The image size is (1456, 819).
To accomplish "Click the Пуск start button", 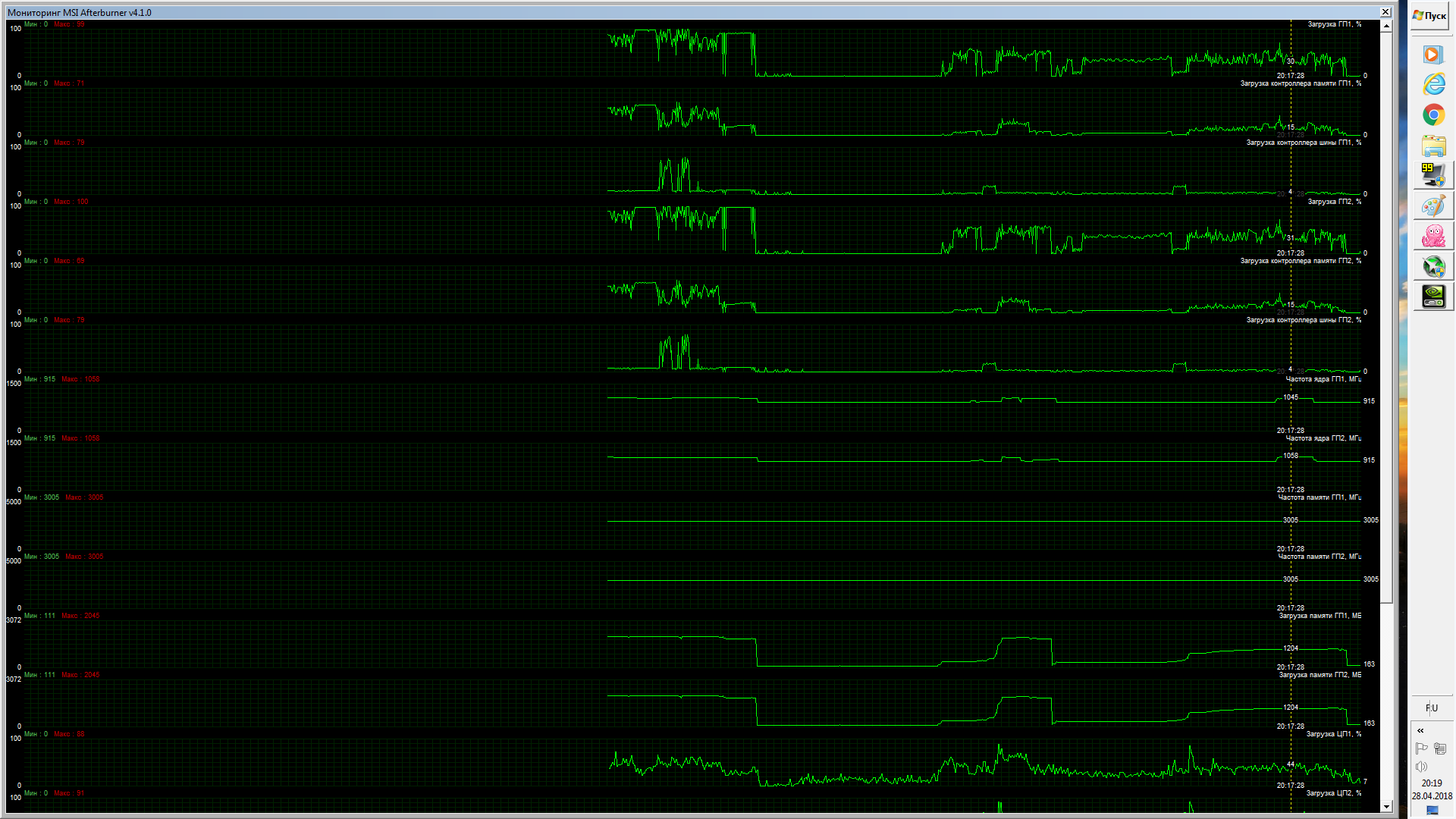I will (1430, 15).
